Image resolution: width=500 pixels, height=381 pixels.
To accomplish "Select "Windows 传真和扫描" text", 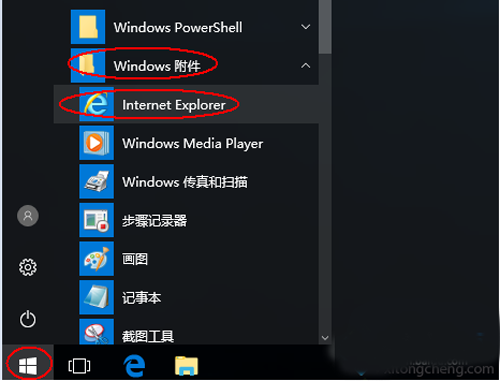I will click(x=185, y=182).
